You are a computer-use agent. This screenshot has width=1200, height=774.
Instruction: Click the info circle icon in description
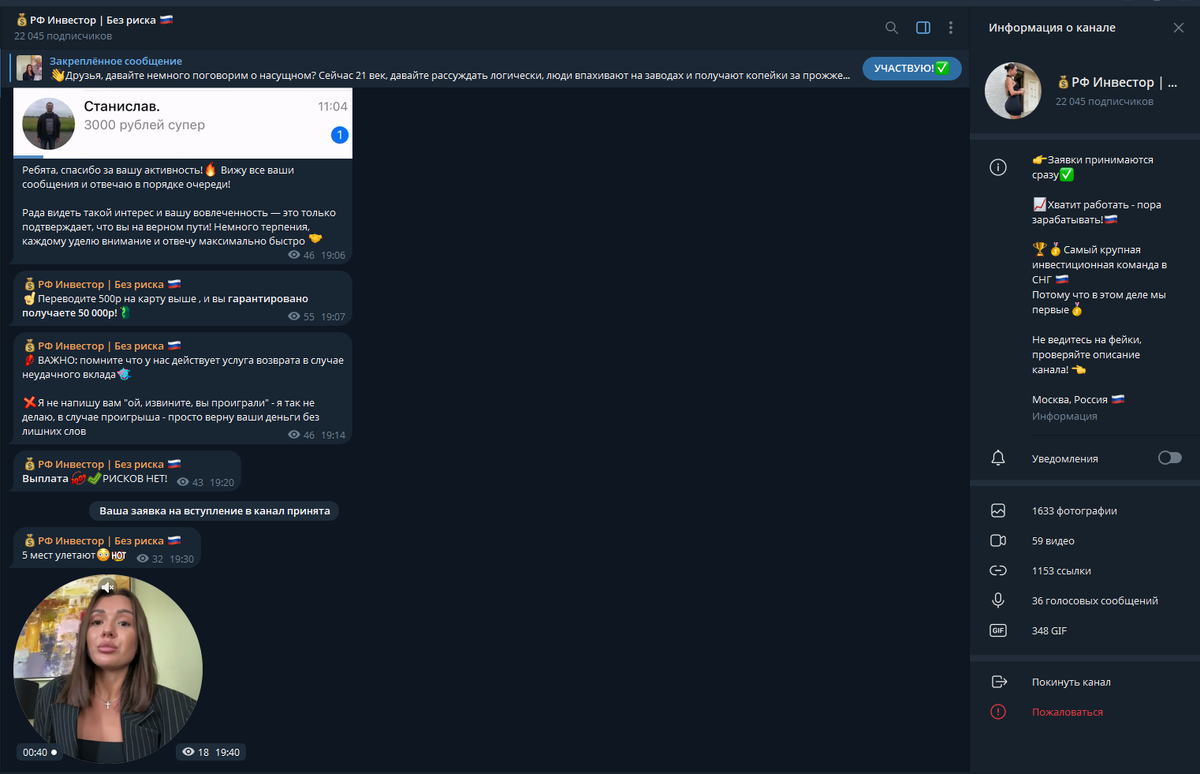[x=998, y=168]
